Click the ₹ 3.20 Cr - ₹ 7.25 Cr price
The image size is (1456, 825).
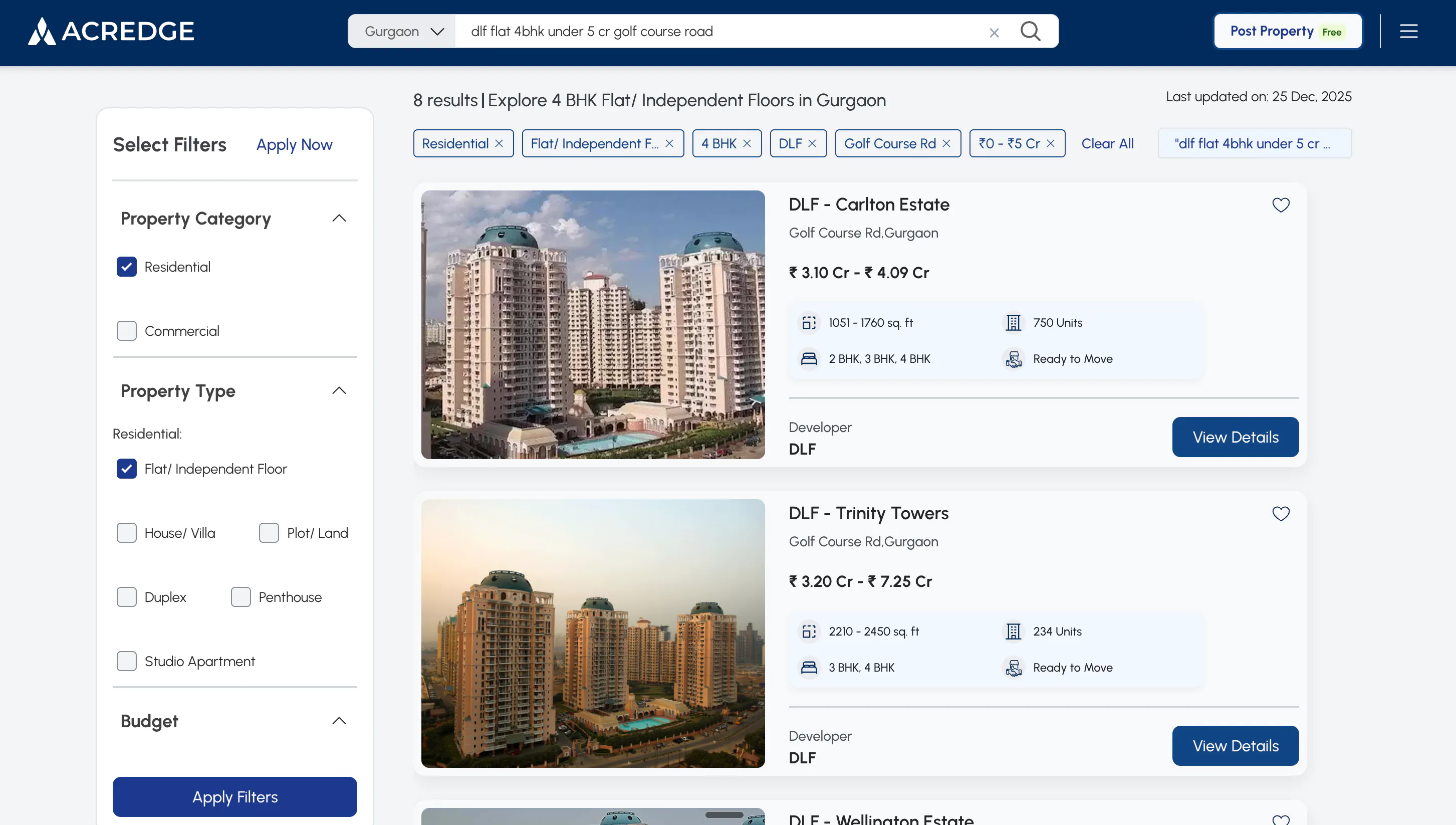[x=860, y=582]
